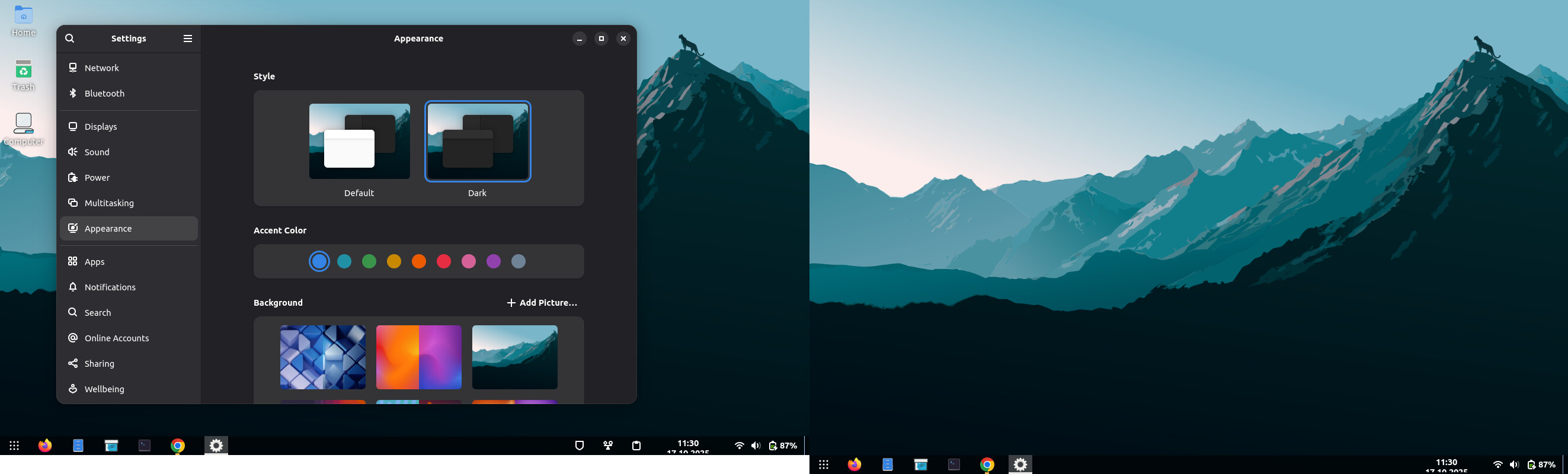Choose the green accent color
1568x474 pixels.
[x=369, y=262]
